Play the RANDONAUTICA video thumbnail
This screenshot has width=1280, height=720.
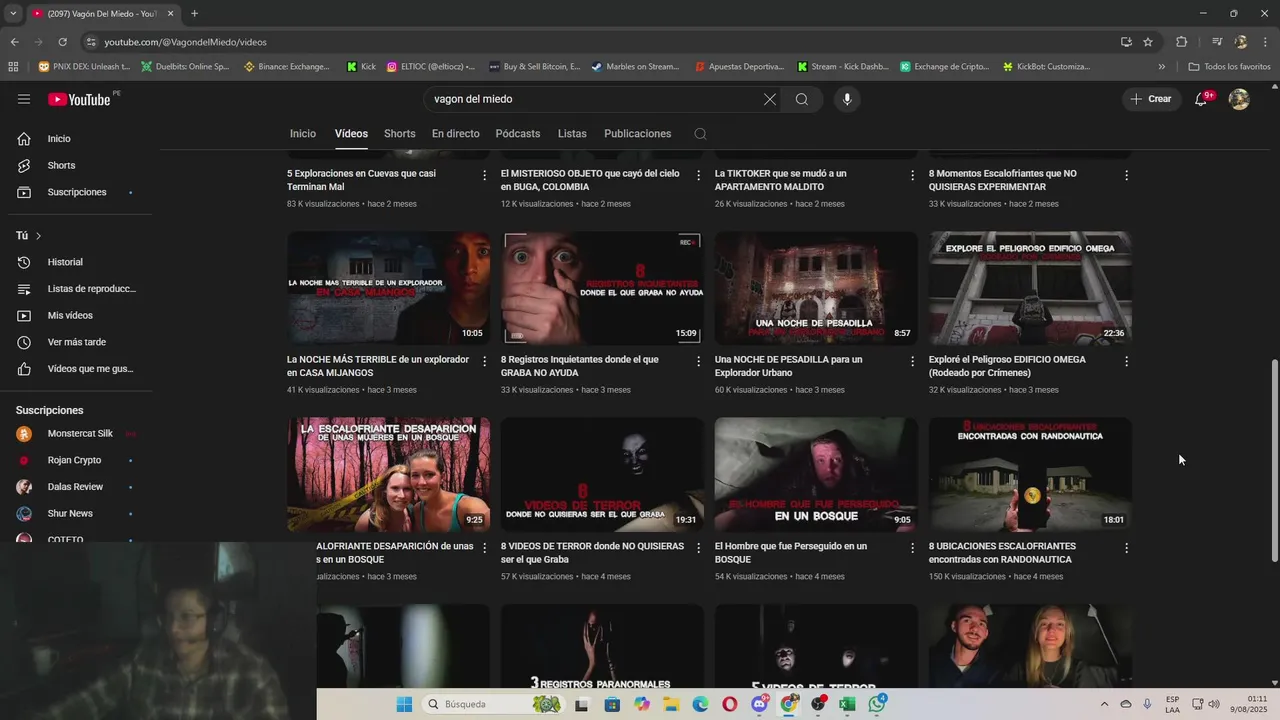1030,475
